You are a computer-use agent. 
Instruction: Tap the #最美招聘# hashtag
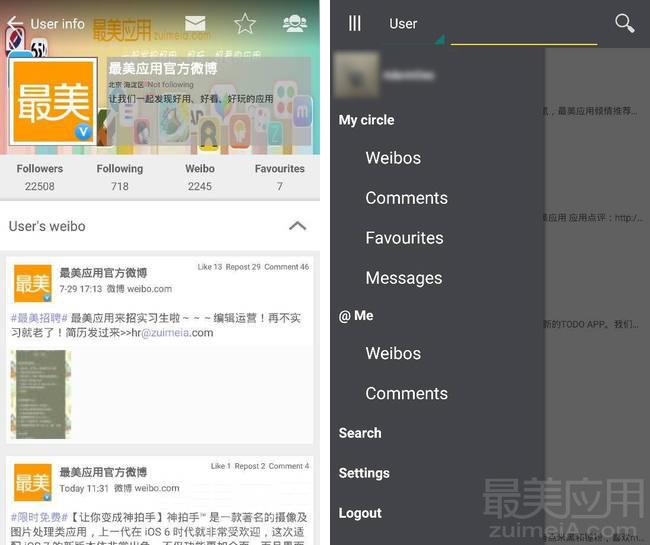pos(39,318)
